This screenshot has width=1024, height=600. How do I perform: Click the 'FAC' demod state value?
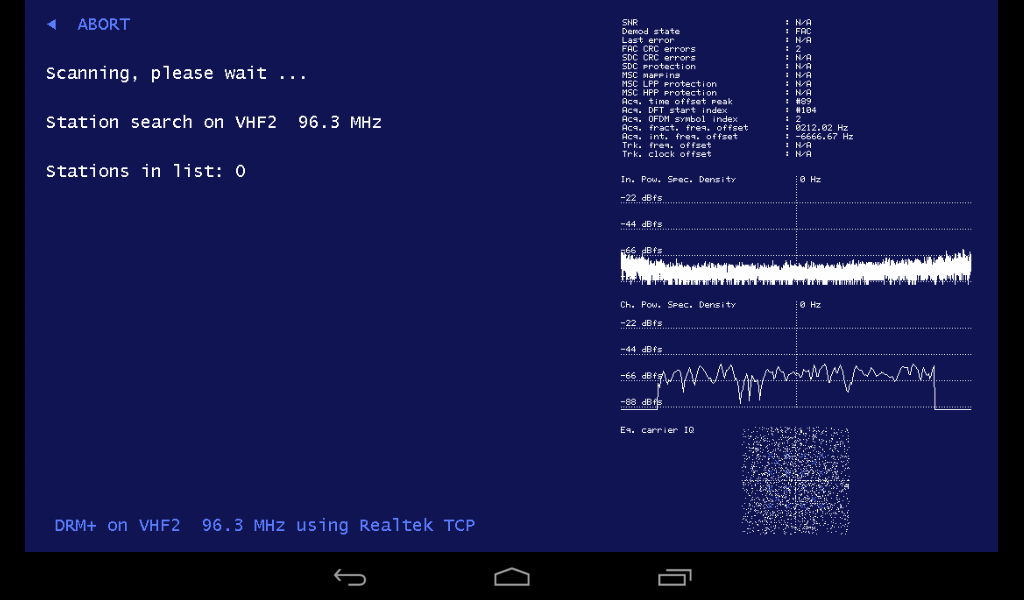[x=803, y=31]
